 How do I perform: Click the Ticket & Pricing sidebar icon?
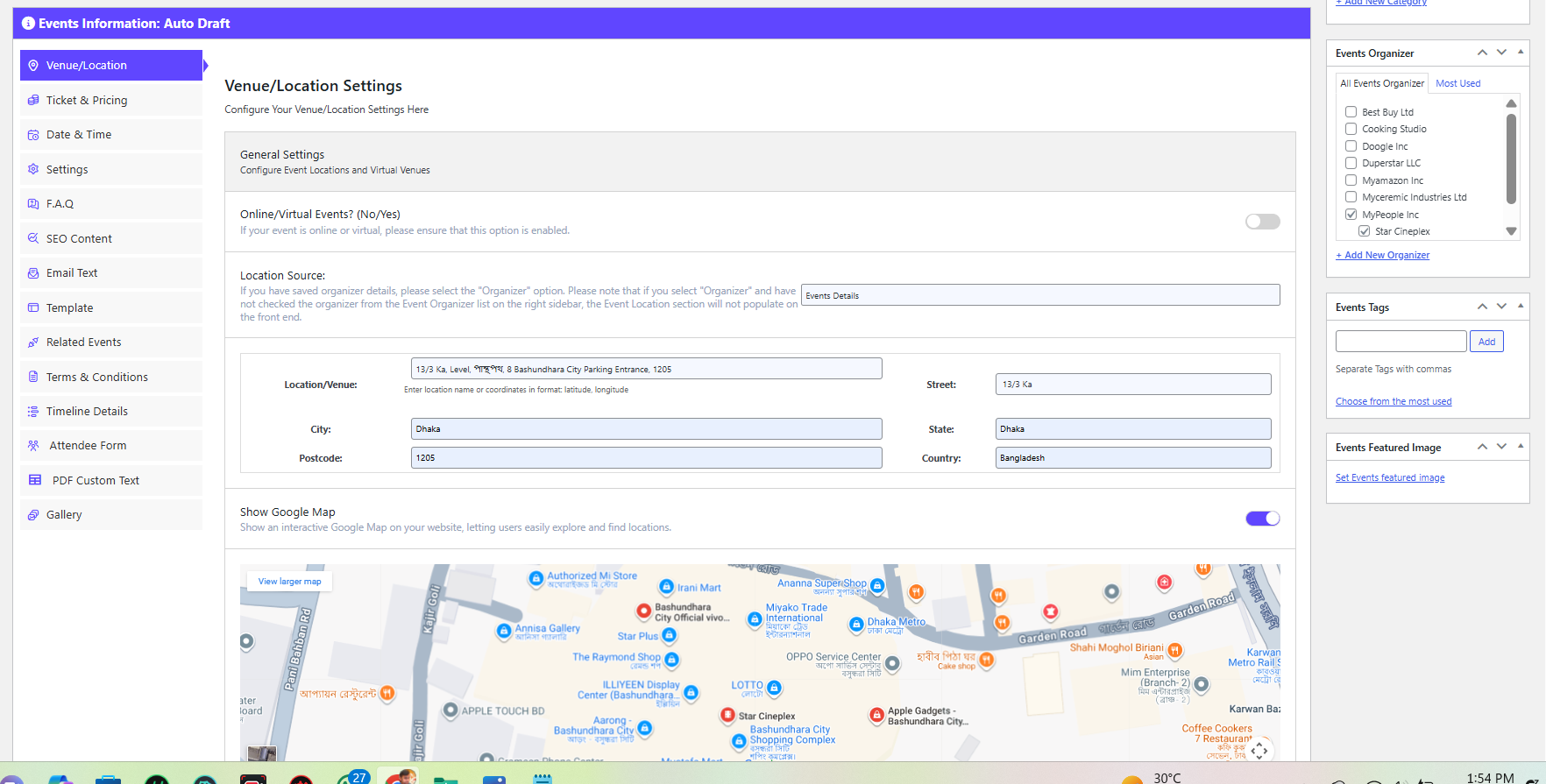33,101
